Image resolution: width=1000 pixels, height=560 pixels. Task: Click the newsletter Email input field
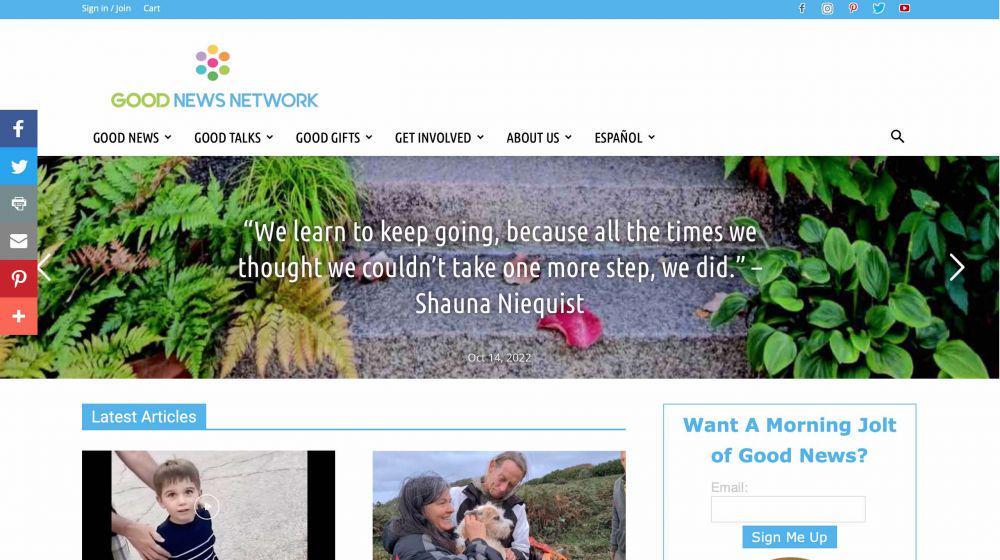788,509
